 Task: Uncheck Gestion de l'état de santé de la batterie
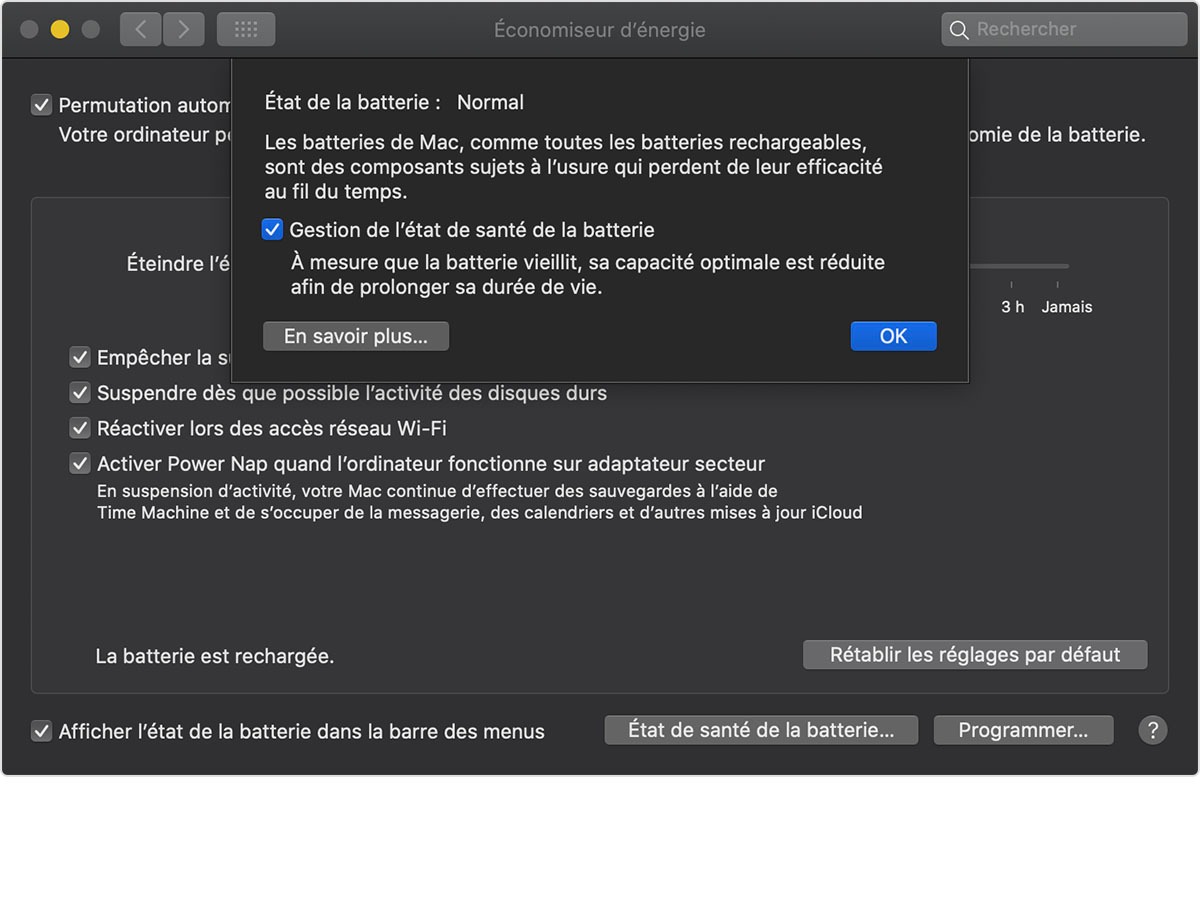click(272, 230)
